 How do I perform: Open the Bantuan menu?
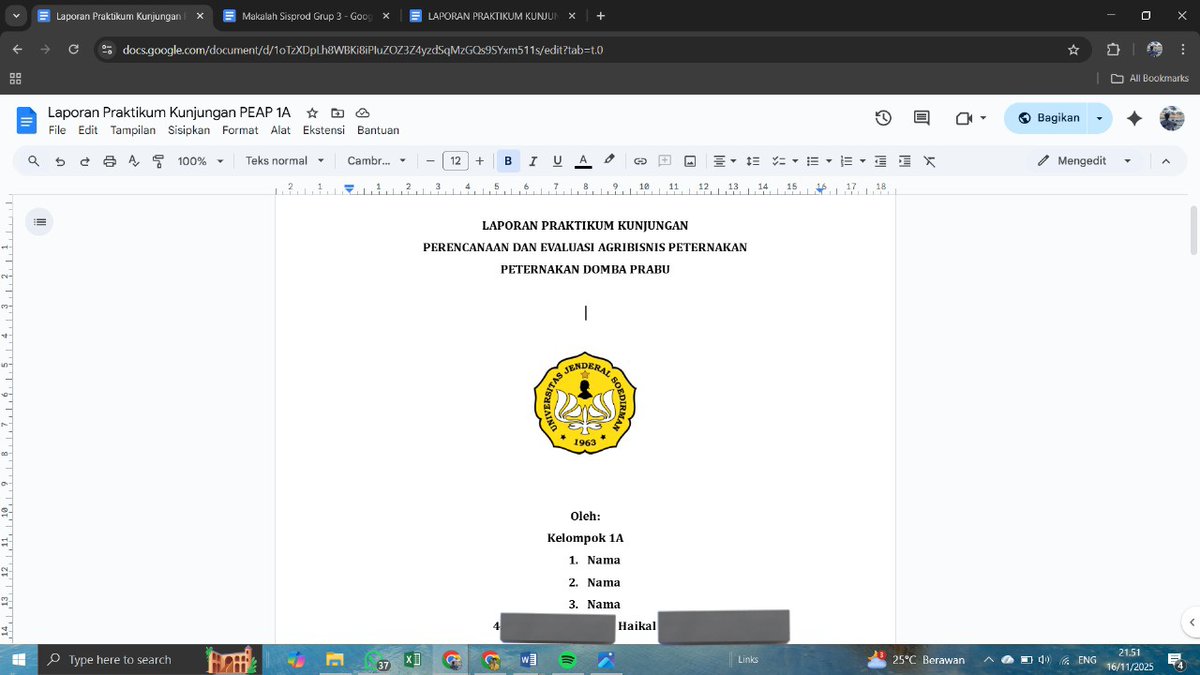tap(378, 130)
